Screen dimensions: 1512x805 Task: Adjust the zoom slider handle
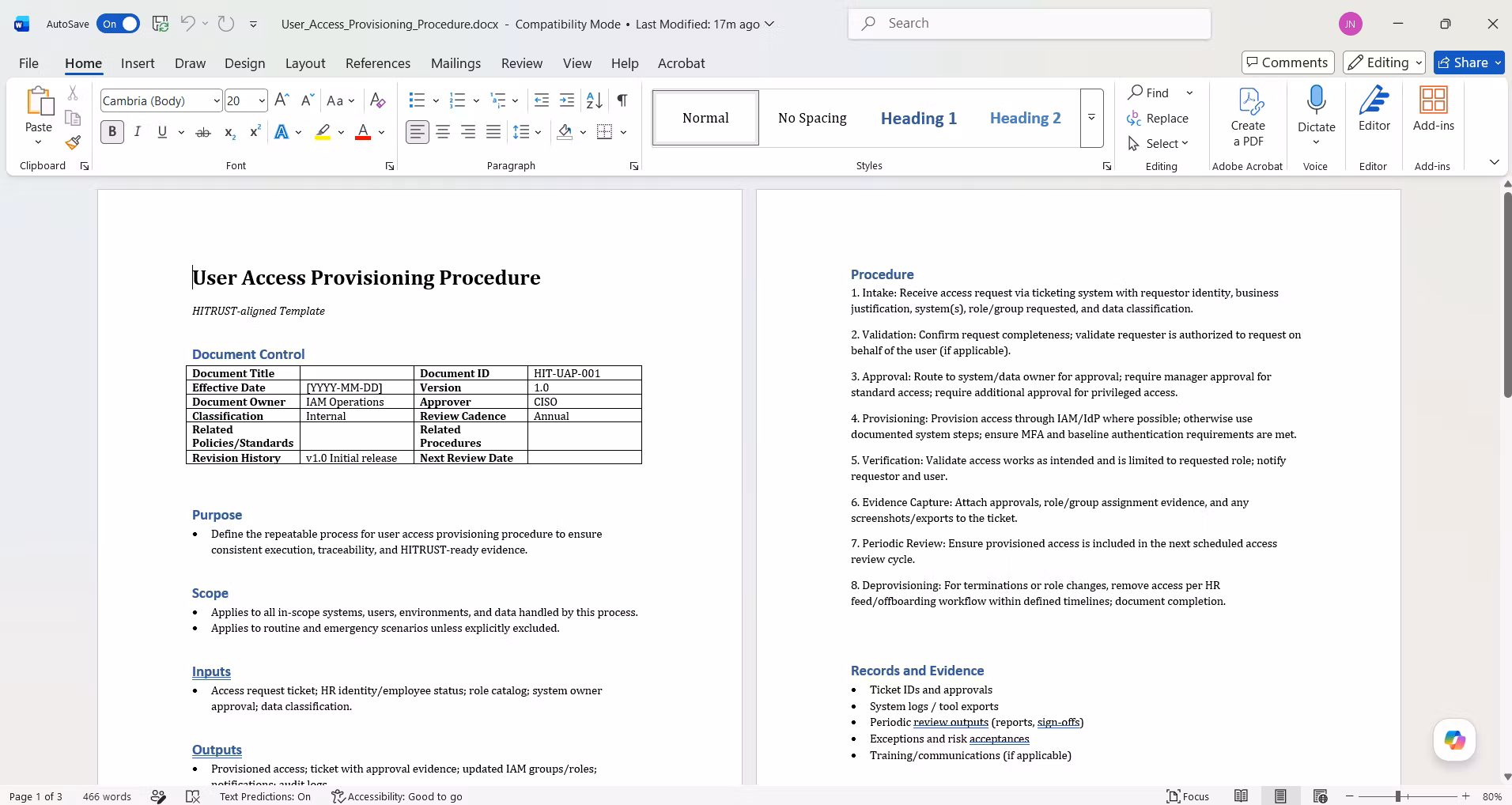(x=1398, y=796)
